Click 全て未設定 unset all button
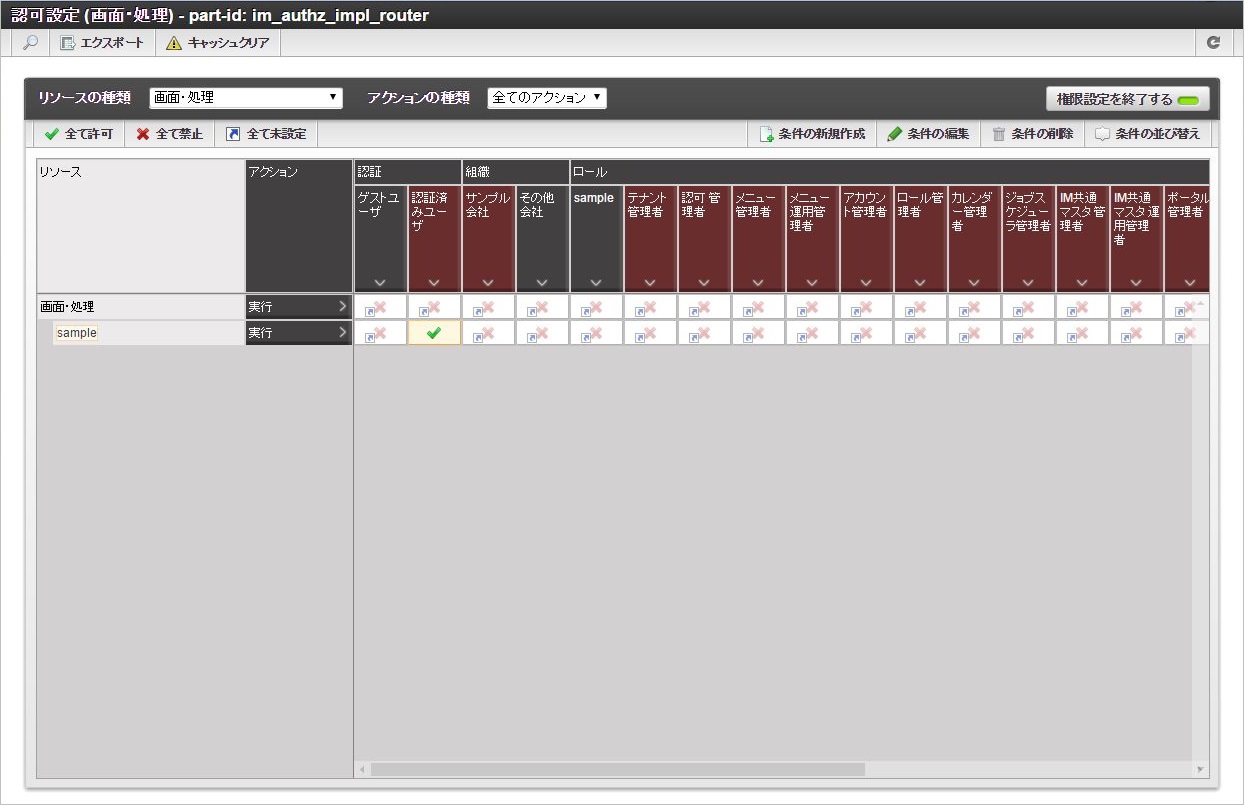The height and width of the screenshot is (805, 1244). (266, 134)
